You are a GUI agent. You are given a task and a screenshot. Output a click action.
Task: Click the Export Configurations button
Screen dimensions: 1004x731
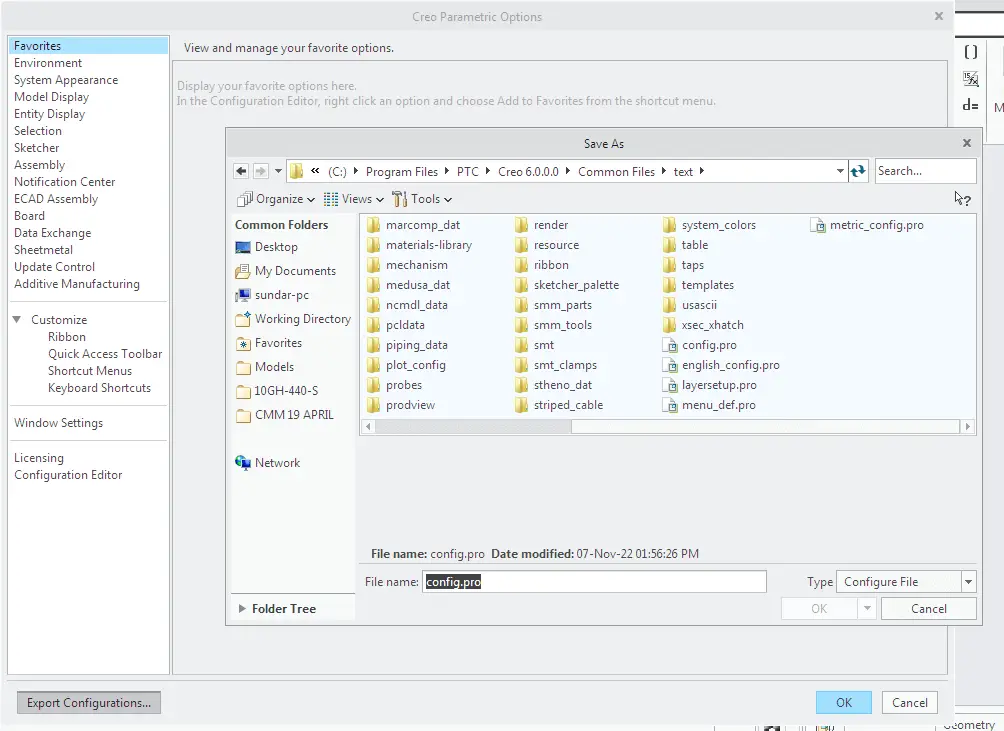click(x=89, y=703)
